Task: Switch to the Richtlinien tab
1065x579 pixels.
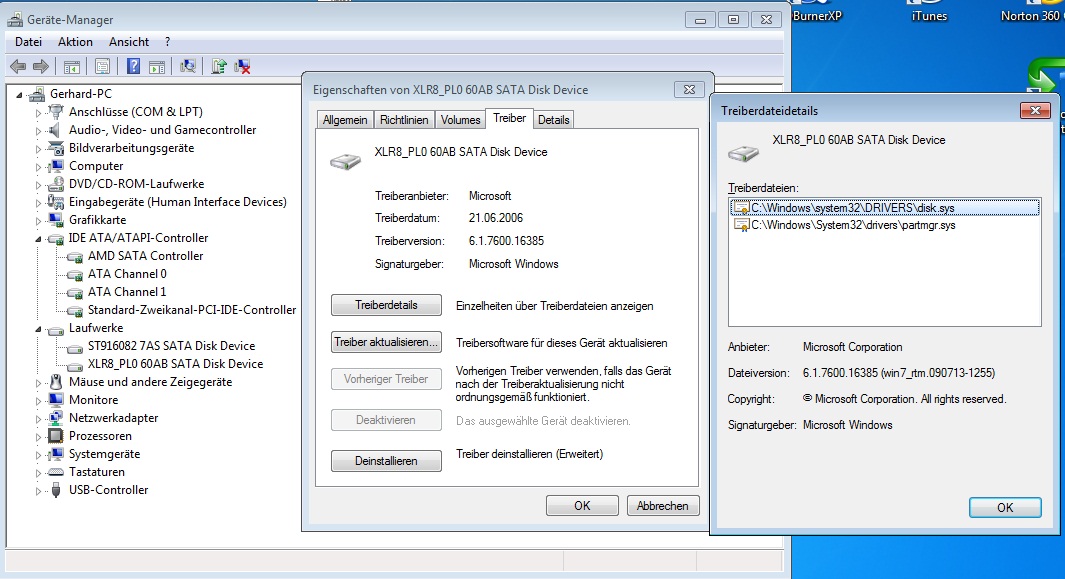Action: point(403,120)
